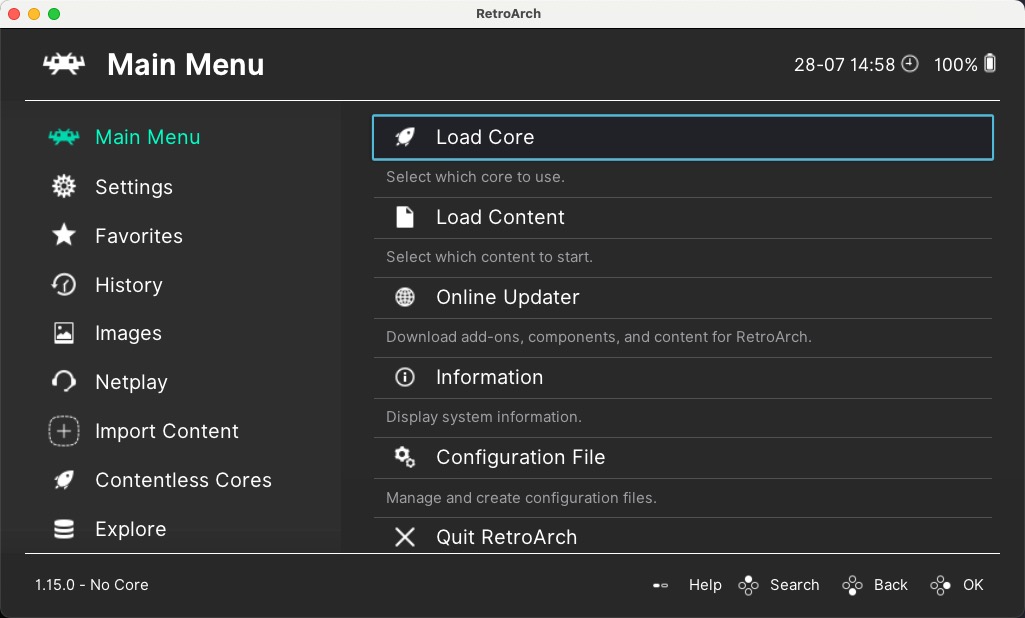The height and width of the screenshot is (618, 1025).
Task: Select the Netplay icon in sidebar
Action: tap(62, 382)
